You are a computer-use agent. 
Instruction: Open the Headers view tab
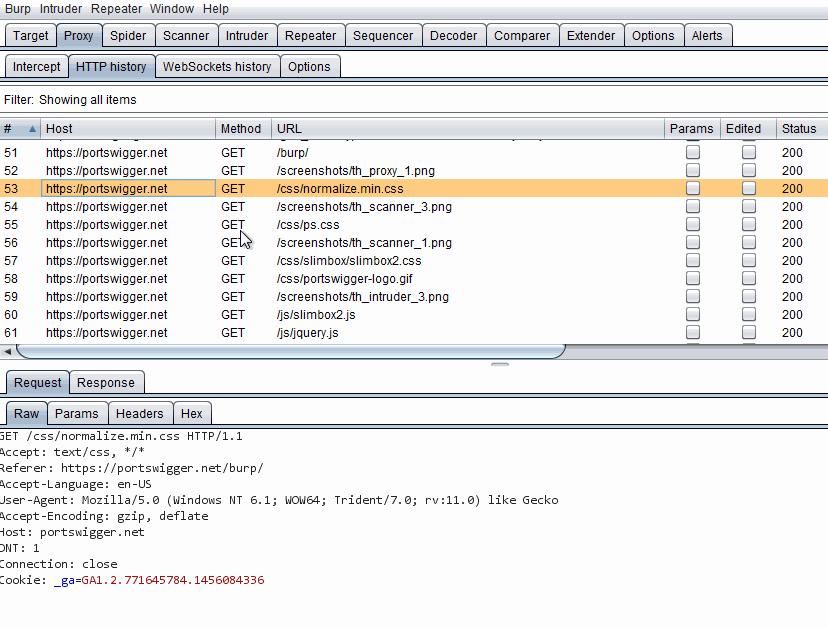tap(139, 414)
